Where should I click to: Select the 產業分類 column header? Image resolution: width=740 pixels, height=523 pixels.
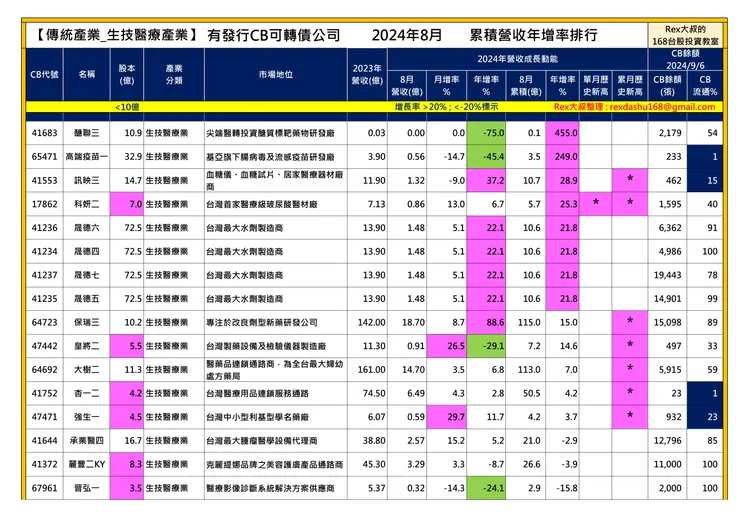coord(174,75)
